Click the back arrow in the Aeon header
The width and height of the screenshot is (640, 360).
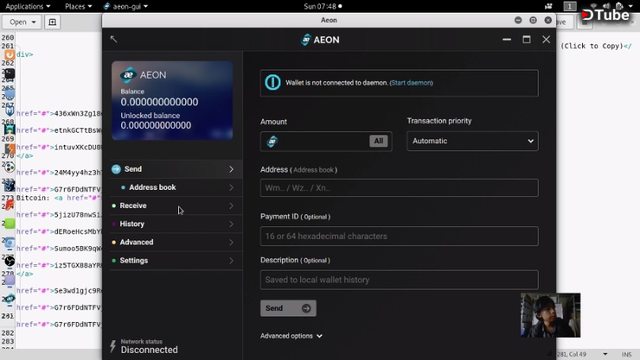click(113, 39)
